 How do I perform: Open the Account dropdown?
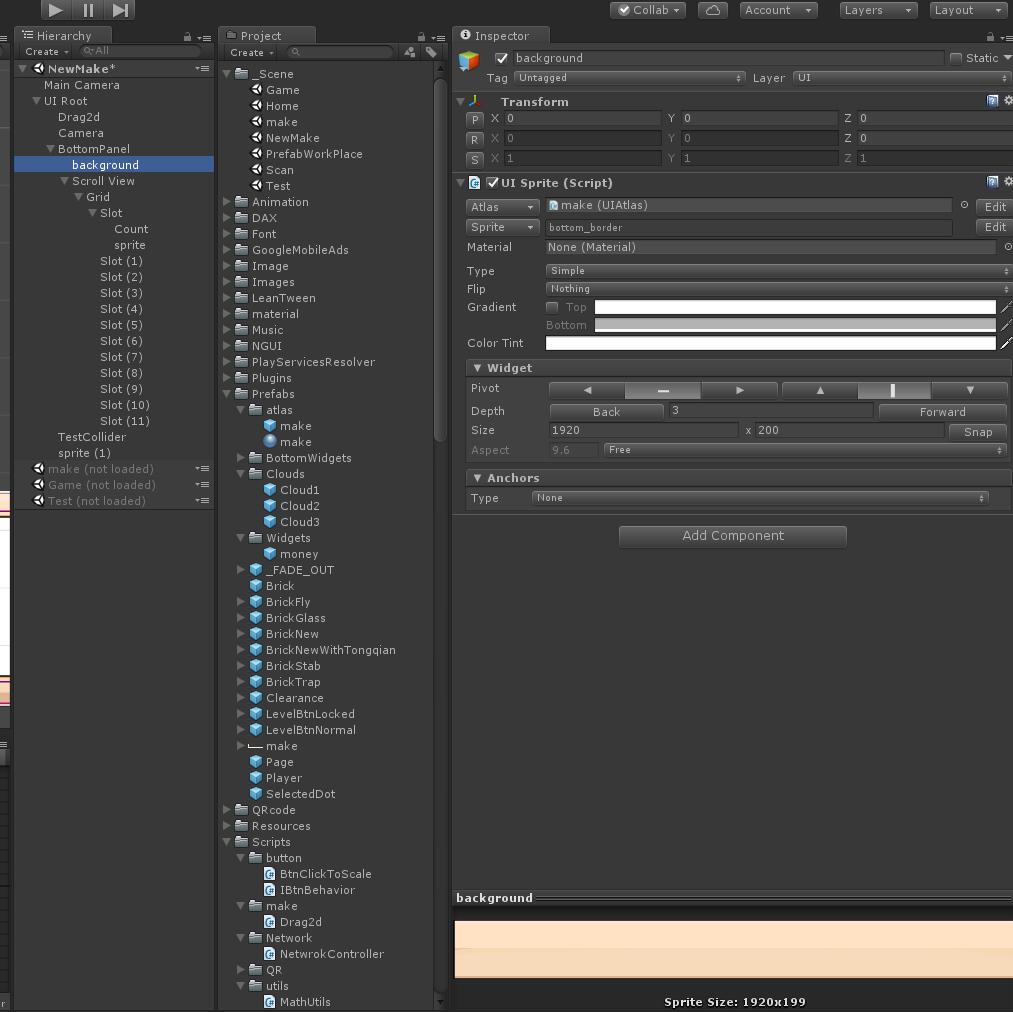pyautogui.click(x=778, y=10)
